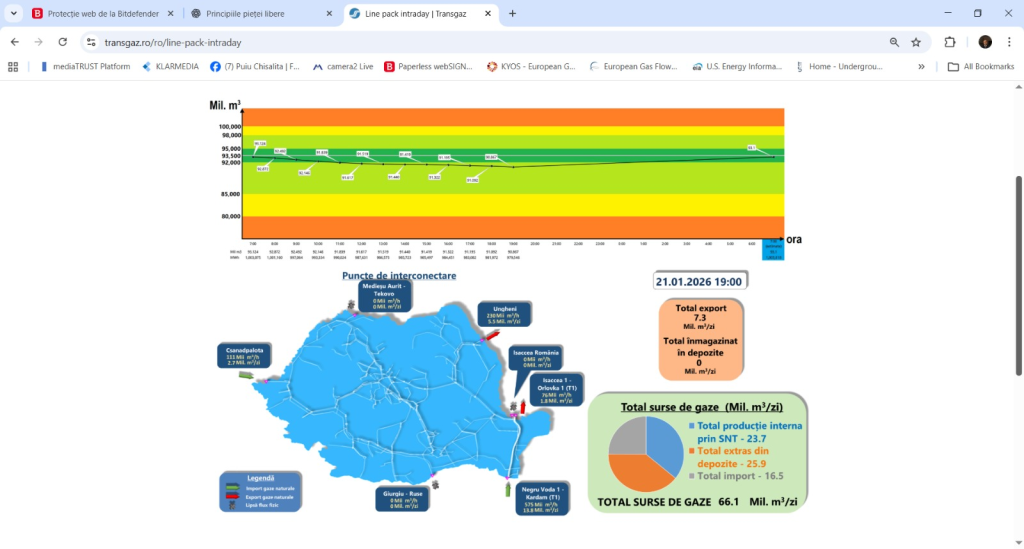1024x549 pixels.
Task: Expand the hidden bookmarks overflow chevron
Action: pyautogui.click(x=921, y=67)
